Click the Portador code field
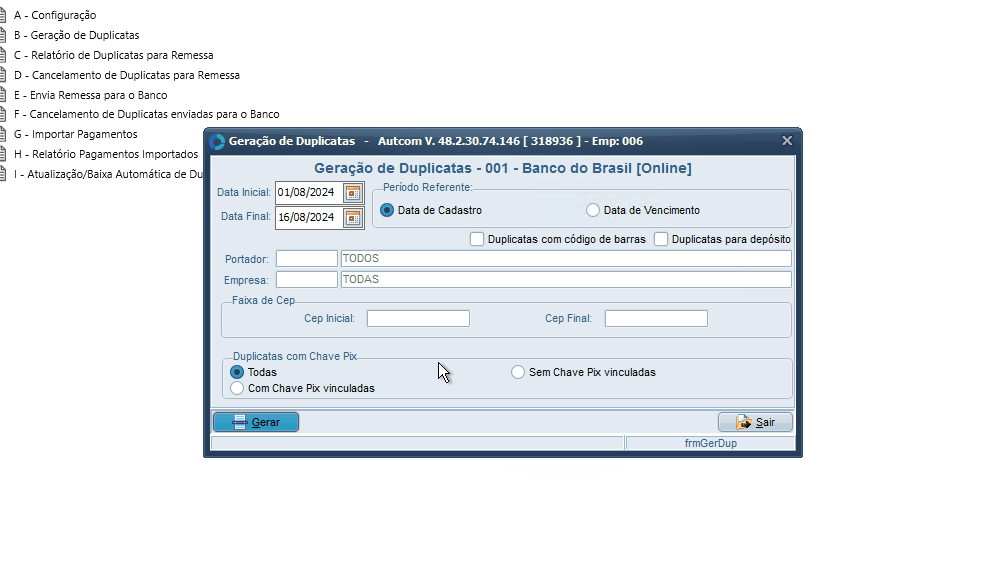This screenshot has width=1004, height=586. [307, 259]
